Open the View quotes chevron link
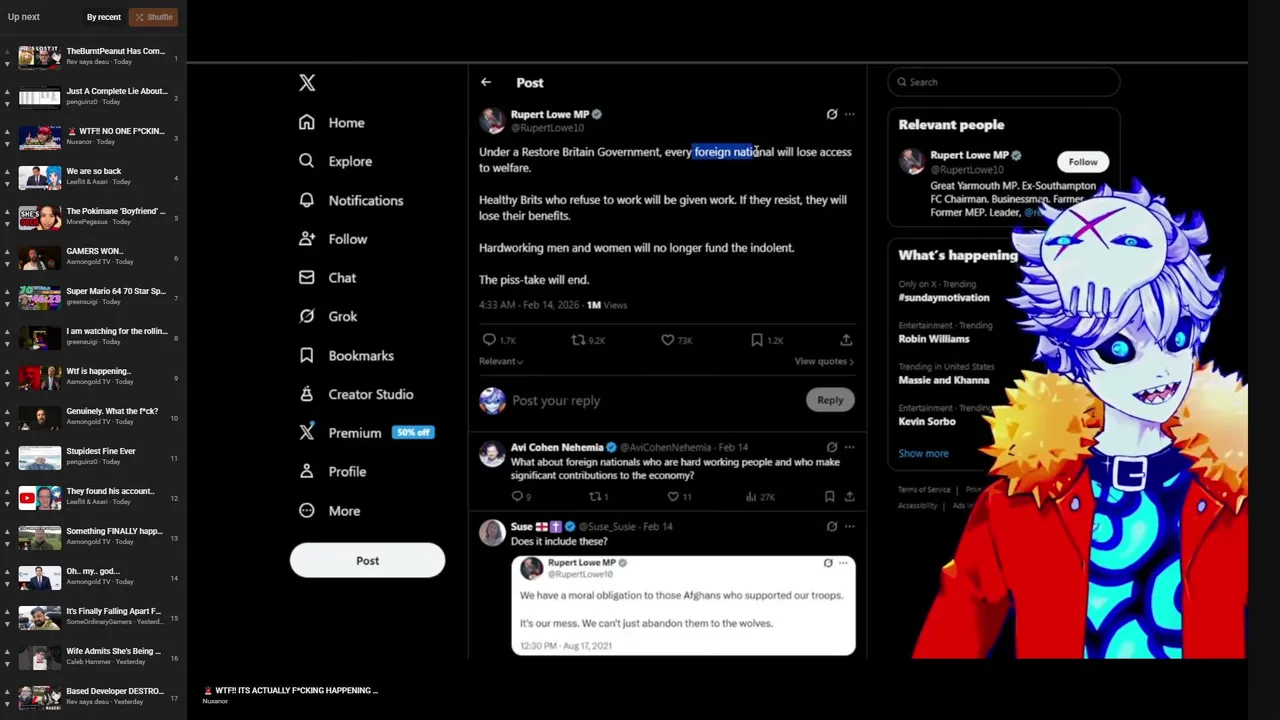 click(824, 361)
